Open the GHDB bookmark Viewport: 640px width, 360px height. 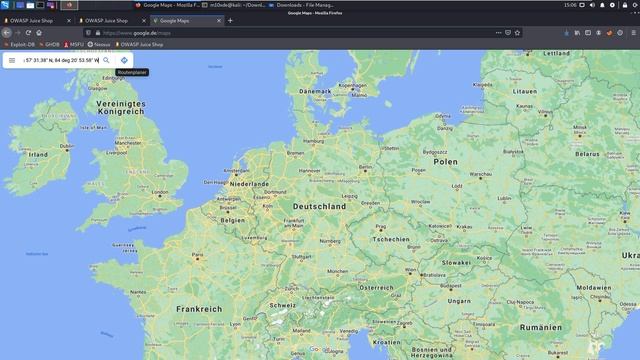(x=49, y=44)
